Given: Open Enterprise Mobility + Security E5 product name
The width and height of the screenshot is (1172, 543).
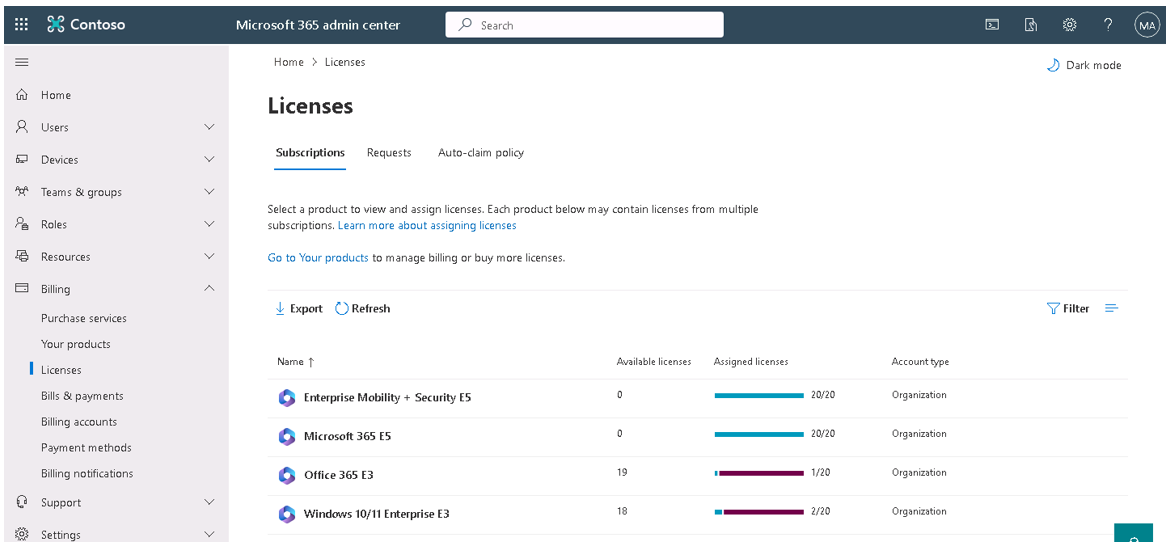Looking at the screenshot, I should [387, 398].
